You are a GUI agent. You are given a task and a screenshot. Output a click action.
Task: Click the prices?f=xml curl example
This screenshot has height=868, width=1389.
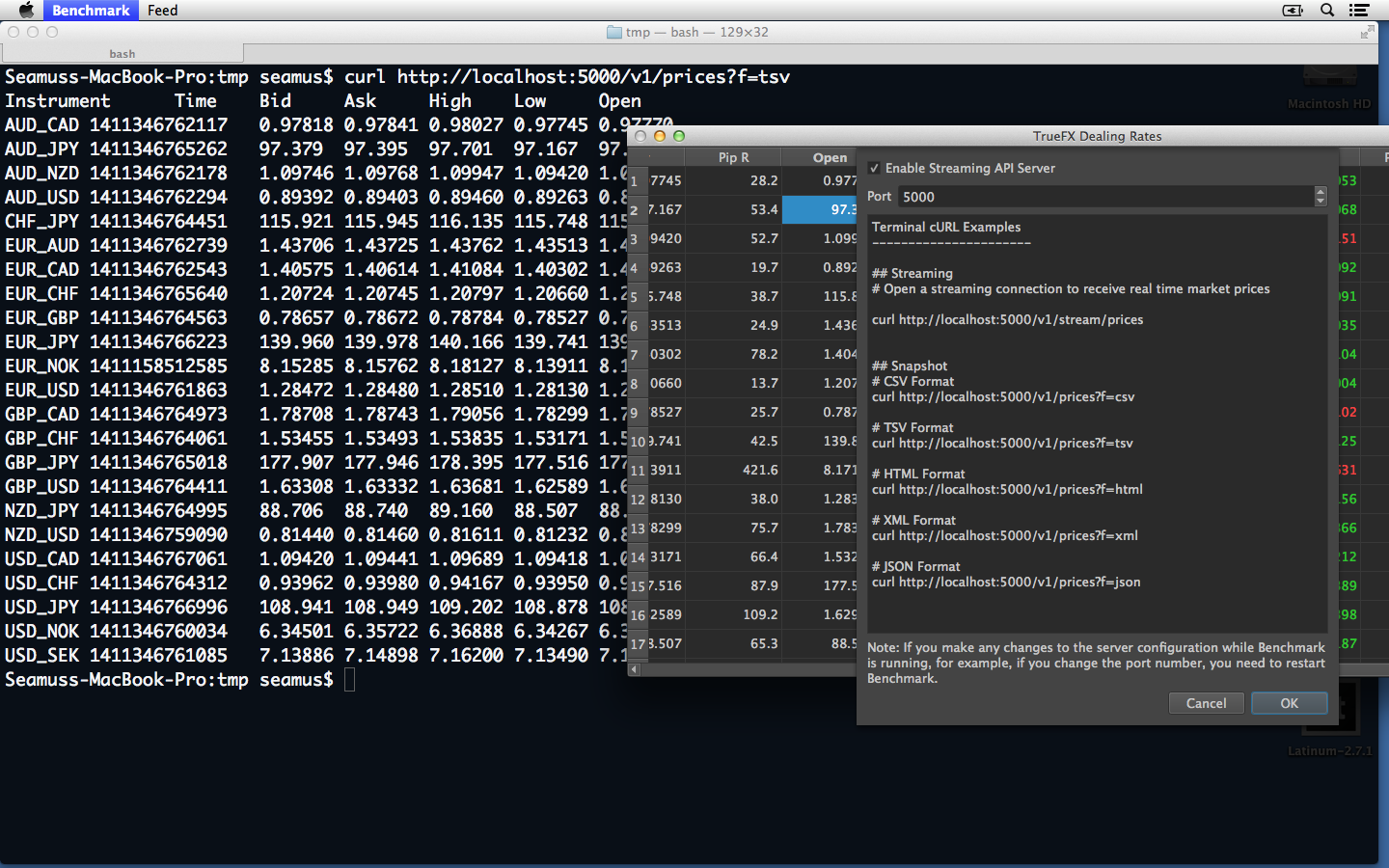point(1005,535)
